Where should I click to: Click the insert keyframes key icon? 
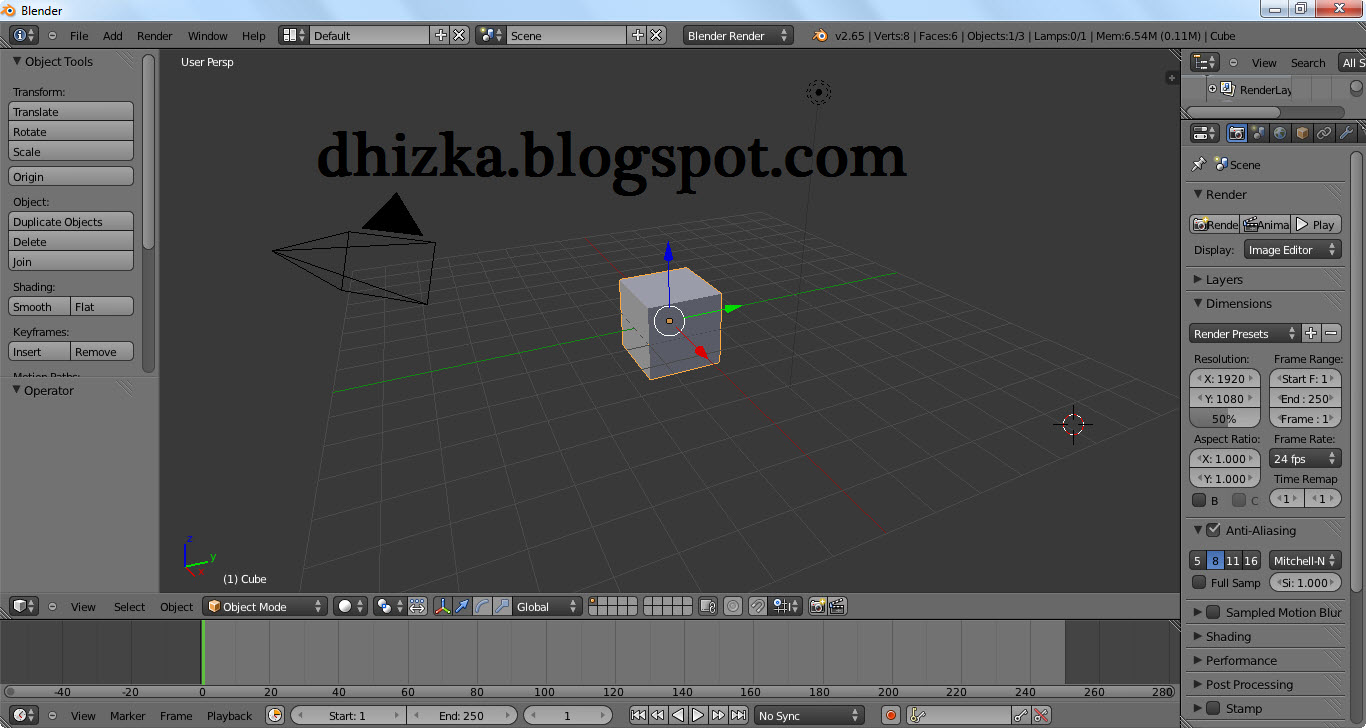(1021, 715)
